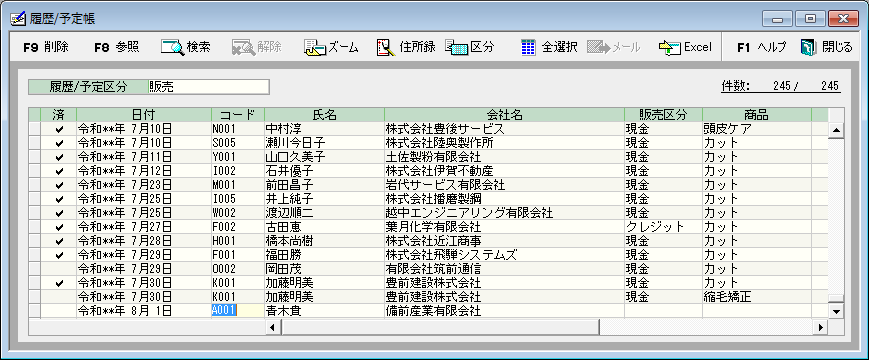Click the コード column header
This screenshot has width=869, height=360.
(x=238, y=115)
